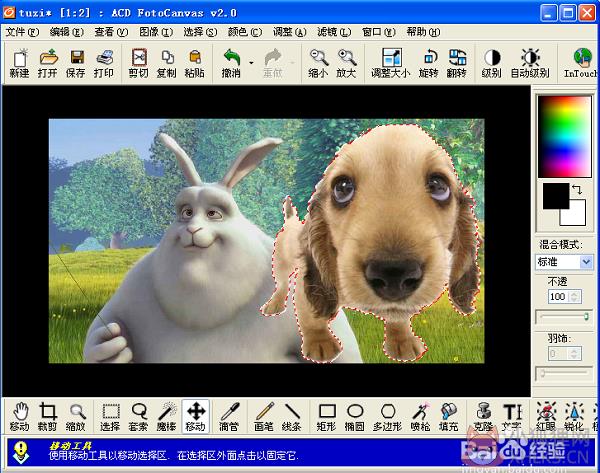This screenshot has height=473, width=600.
Task: Open the Resize (调整大小) tool
Action: [391, 63]
